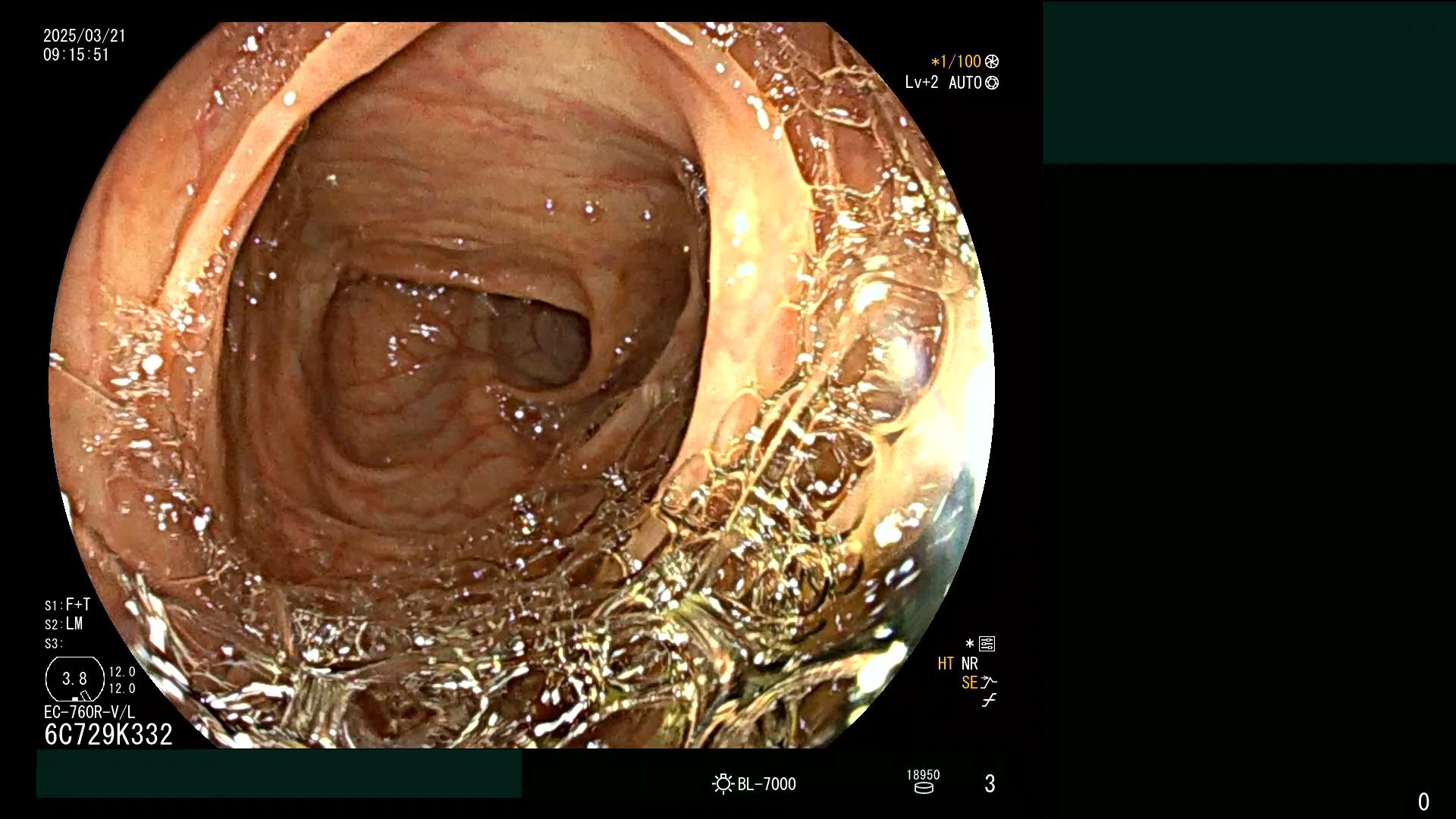This screenshot has width=1456, height=819.
Task: Click the *1/100 shutter speed value
Action: pyautogui.click(x=956, y=61)
